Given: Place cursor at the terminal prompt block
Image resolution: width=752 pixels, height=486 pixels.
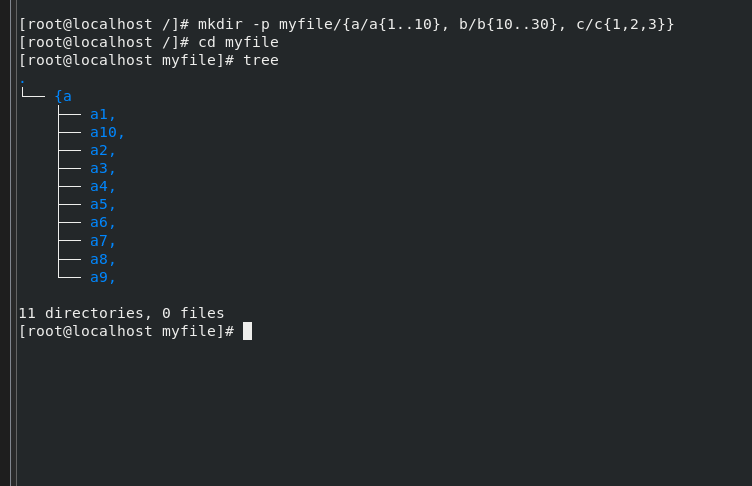Looking at the screenshot, I should coord(247,331).
